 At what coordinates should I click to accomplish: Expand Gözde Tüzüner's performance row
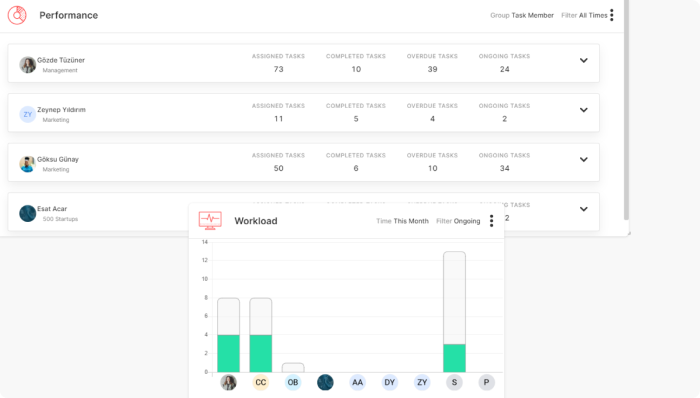click(x=583, y=60)
